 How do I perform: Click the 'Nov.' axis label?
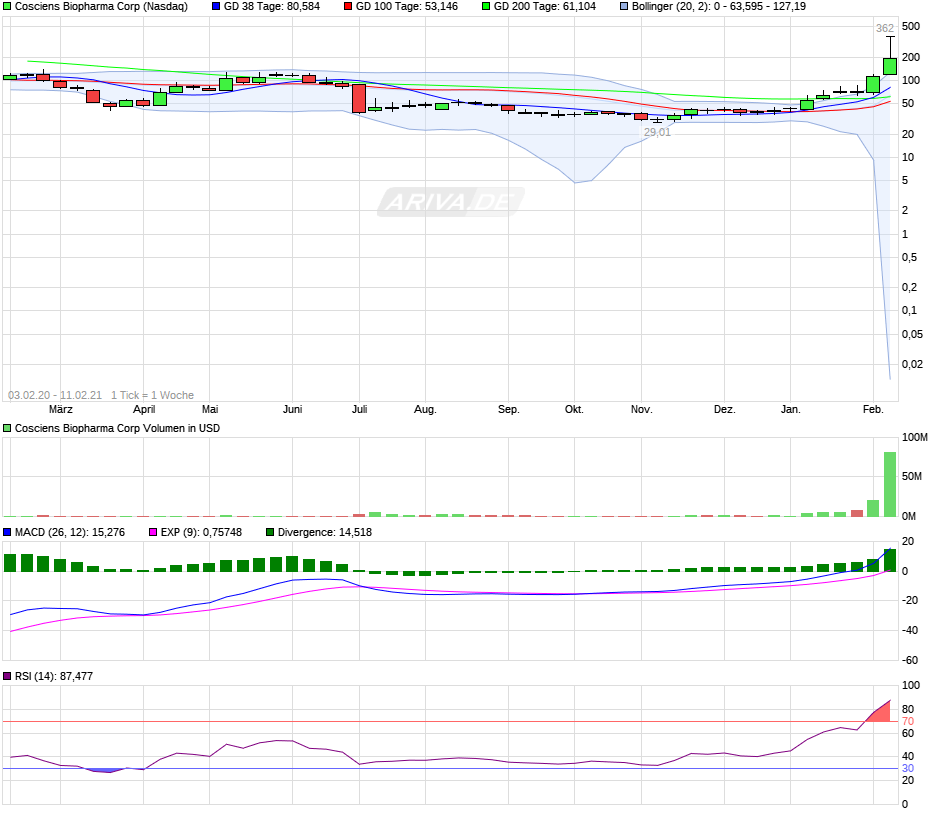(x=641, y=409)
